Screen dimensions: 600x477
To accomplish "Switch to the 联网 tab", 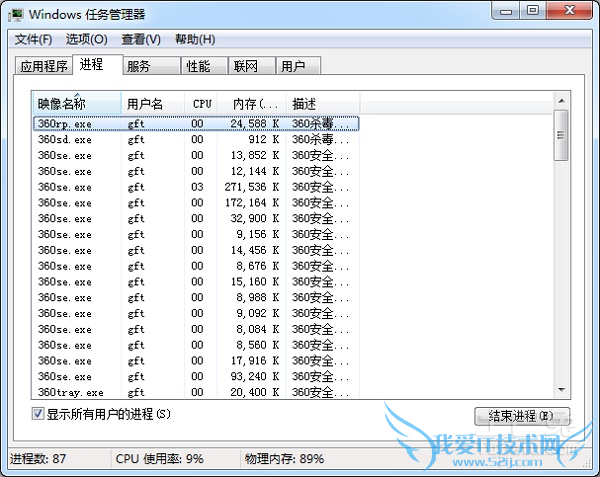I will pos(252,66).
